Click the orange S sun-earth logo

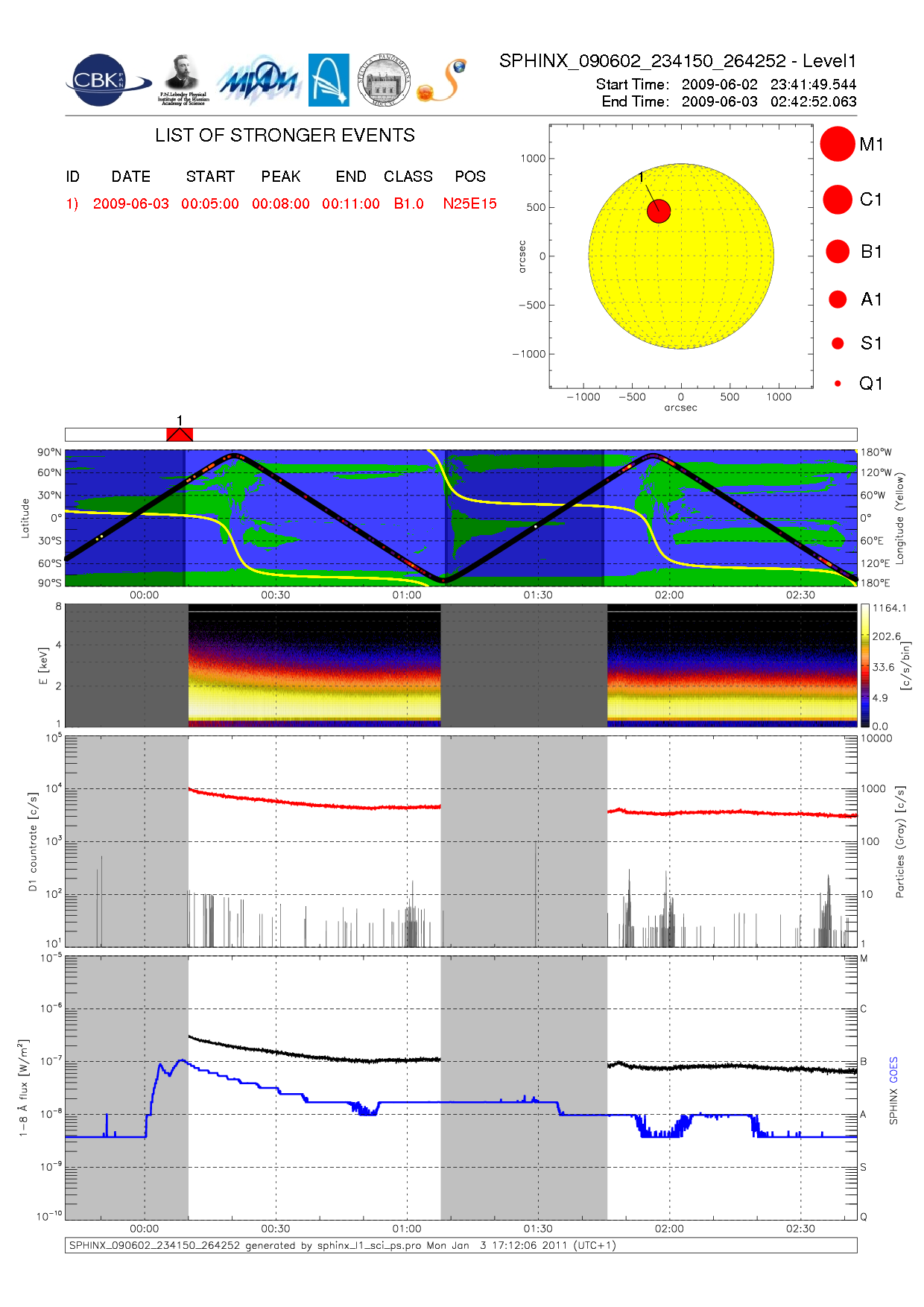[442, 80]
